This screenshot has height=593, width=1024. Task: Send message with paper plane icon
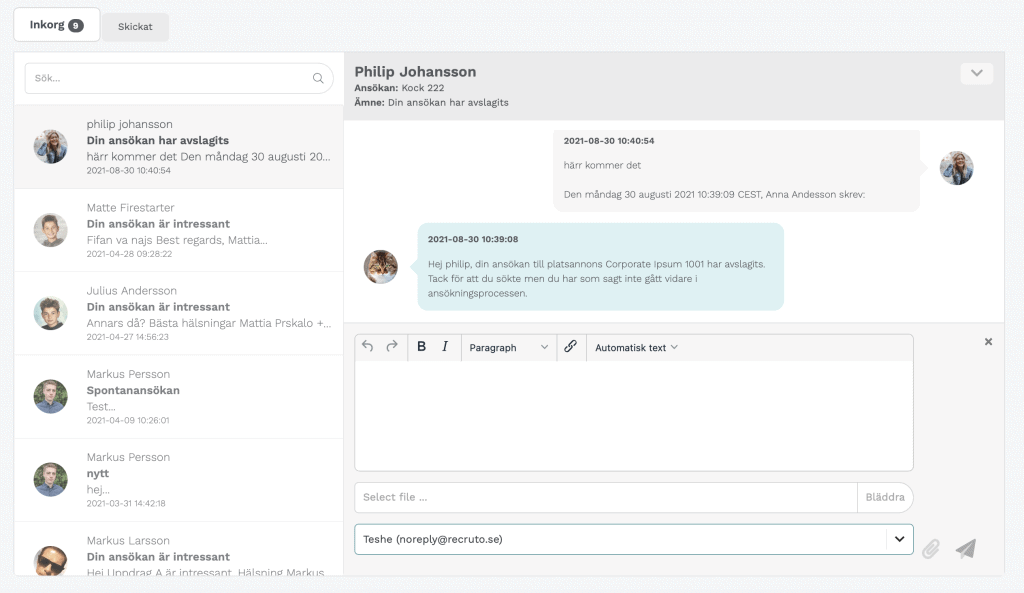click(x=966, y=549)
